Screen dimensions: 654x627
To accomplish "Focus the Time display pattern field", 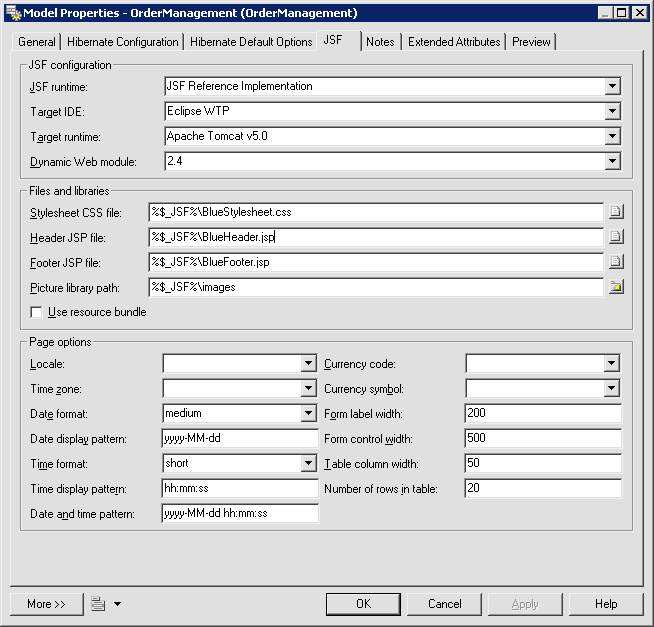I will coord(240,489).
